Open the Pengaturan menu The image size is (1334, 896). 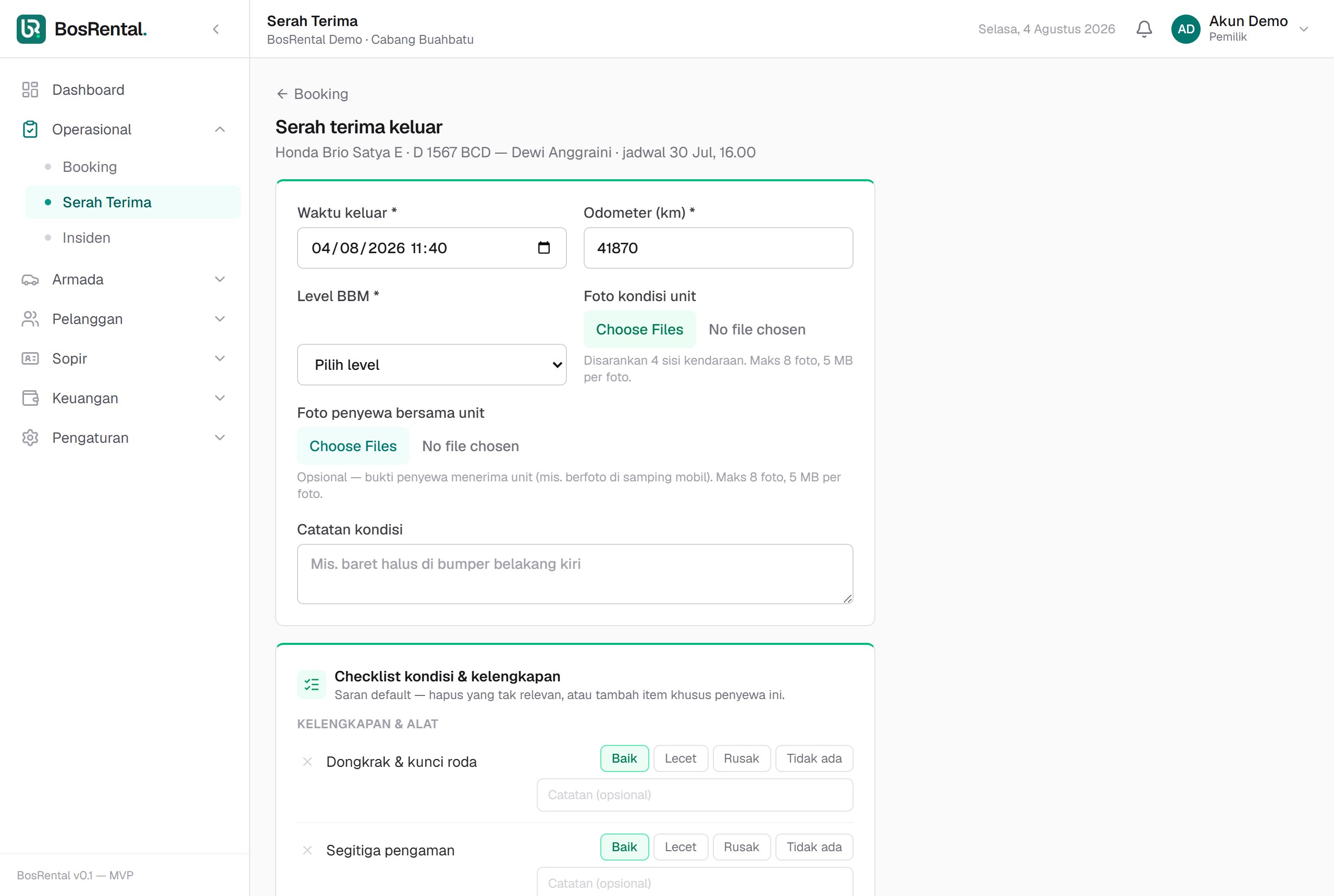(x=125, y=438)
